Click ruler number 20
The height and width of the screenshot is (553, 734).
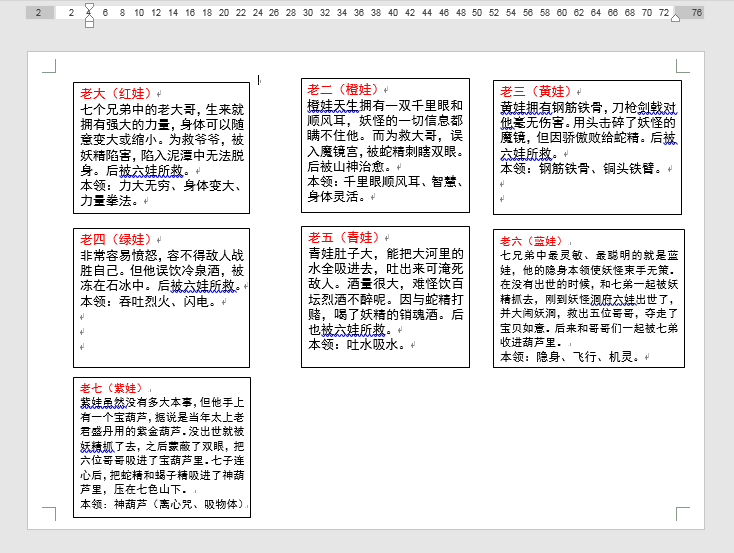point(224,13)
